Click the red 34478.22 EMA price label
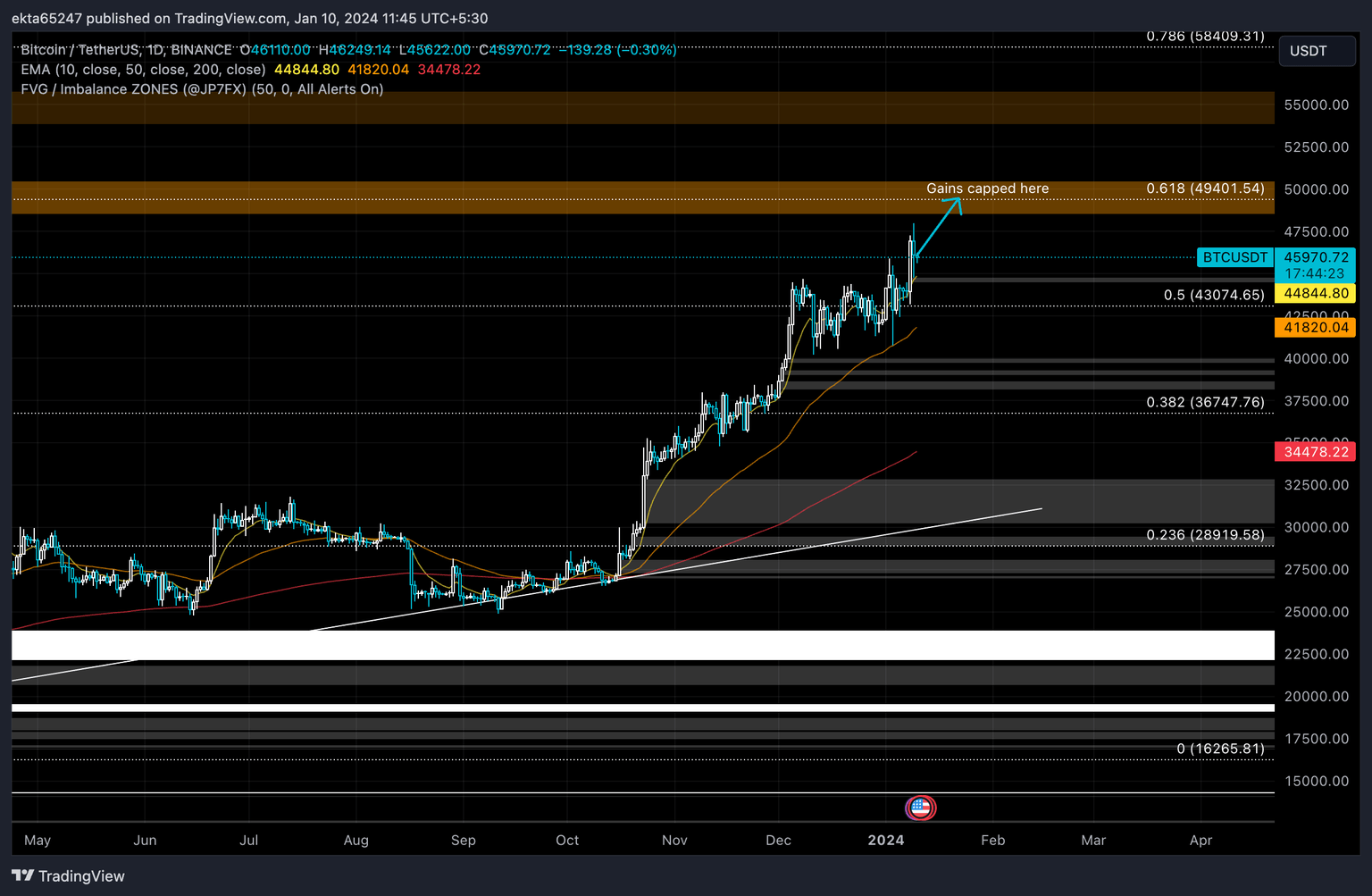 pyautogui.click(x=1314, y=451)
